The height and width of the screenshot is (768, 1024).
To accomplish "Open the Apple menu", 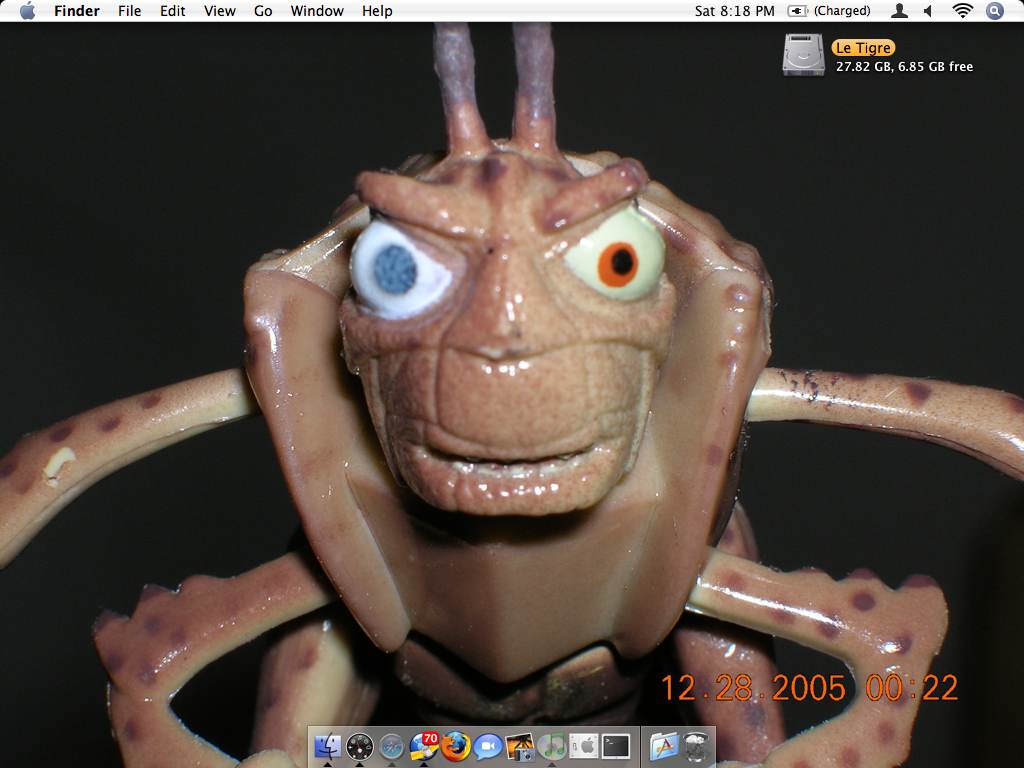I will (27, 10).
